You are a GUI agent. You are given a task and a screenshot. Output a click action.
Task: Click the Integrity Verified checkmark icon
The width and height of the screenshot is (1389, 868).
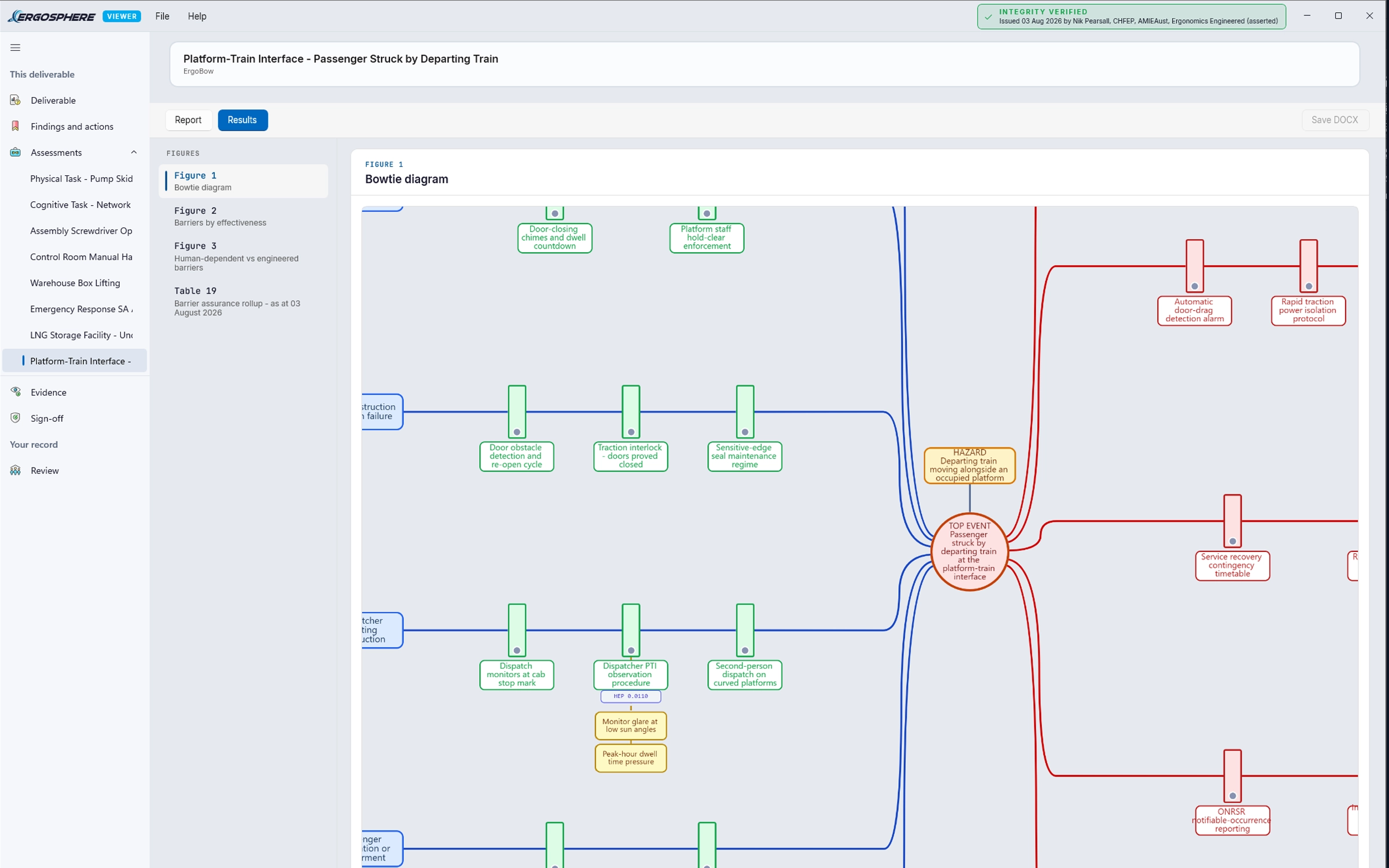(x=988, y=16)
